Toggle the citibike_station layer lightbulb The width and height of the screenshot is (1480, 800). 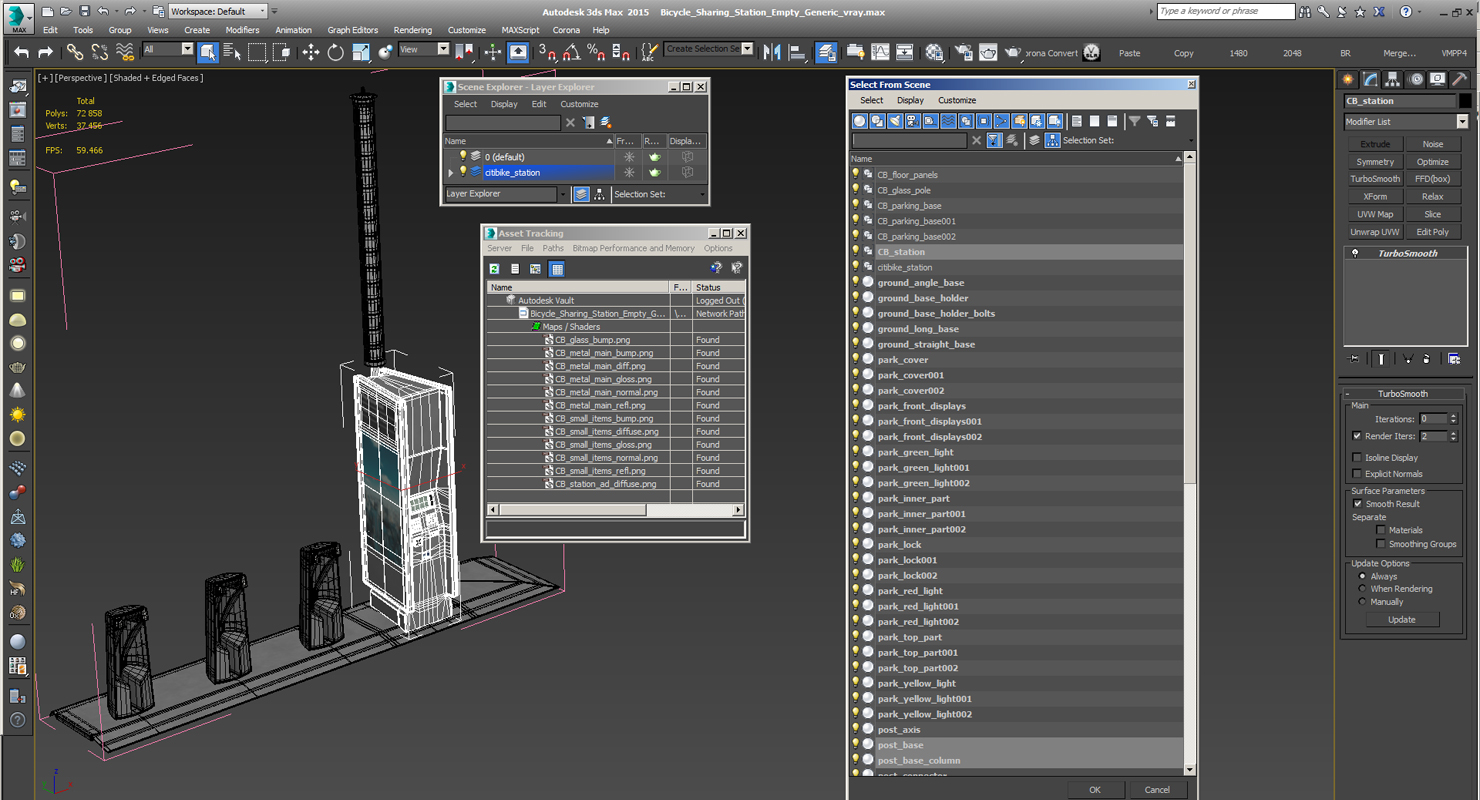coord(463,172)
